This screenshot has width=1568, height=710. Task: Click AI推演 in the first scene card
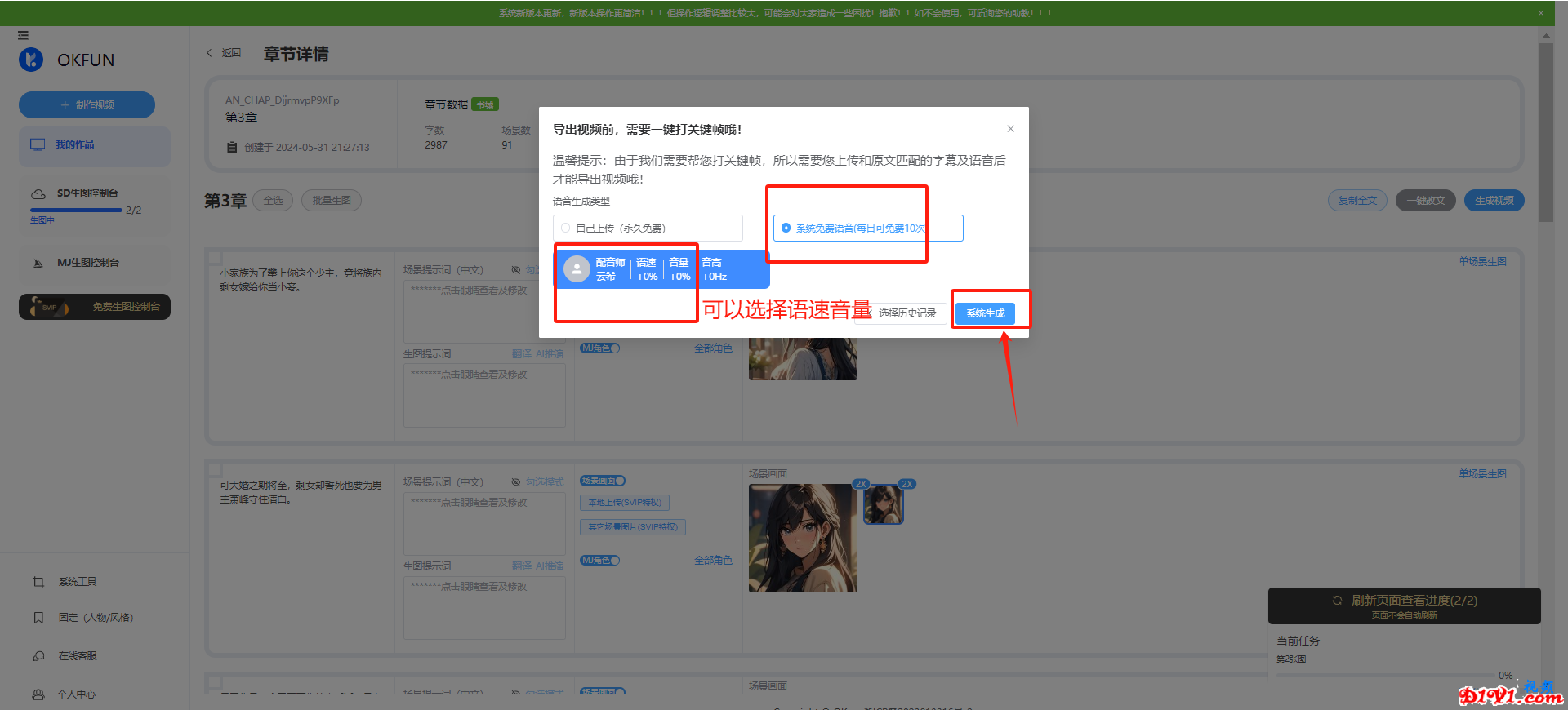(x=550, y=354)
